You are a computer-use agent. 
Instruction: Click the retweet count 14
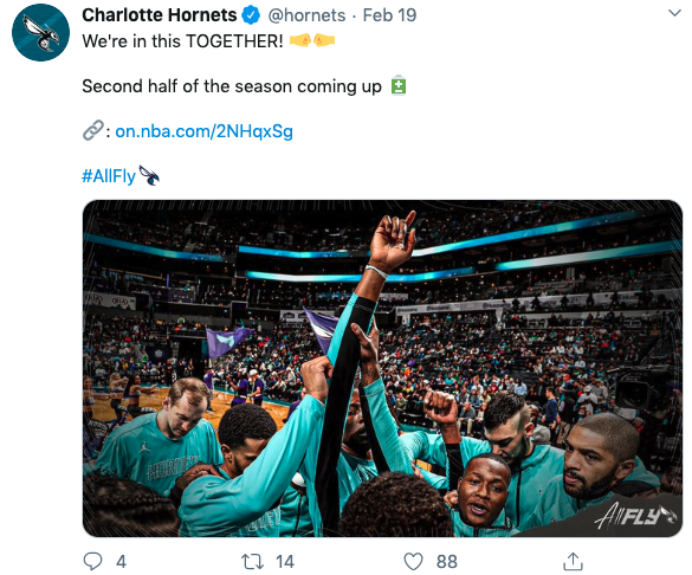285,562
